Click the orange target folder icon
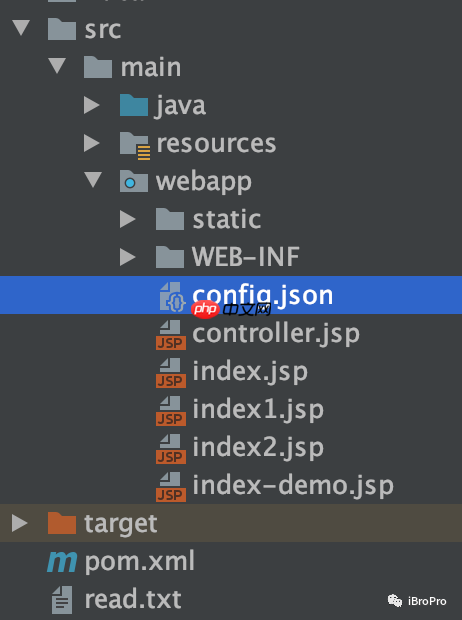Screen dimensions: 462x620 tap(62, 523)
